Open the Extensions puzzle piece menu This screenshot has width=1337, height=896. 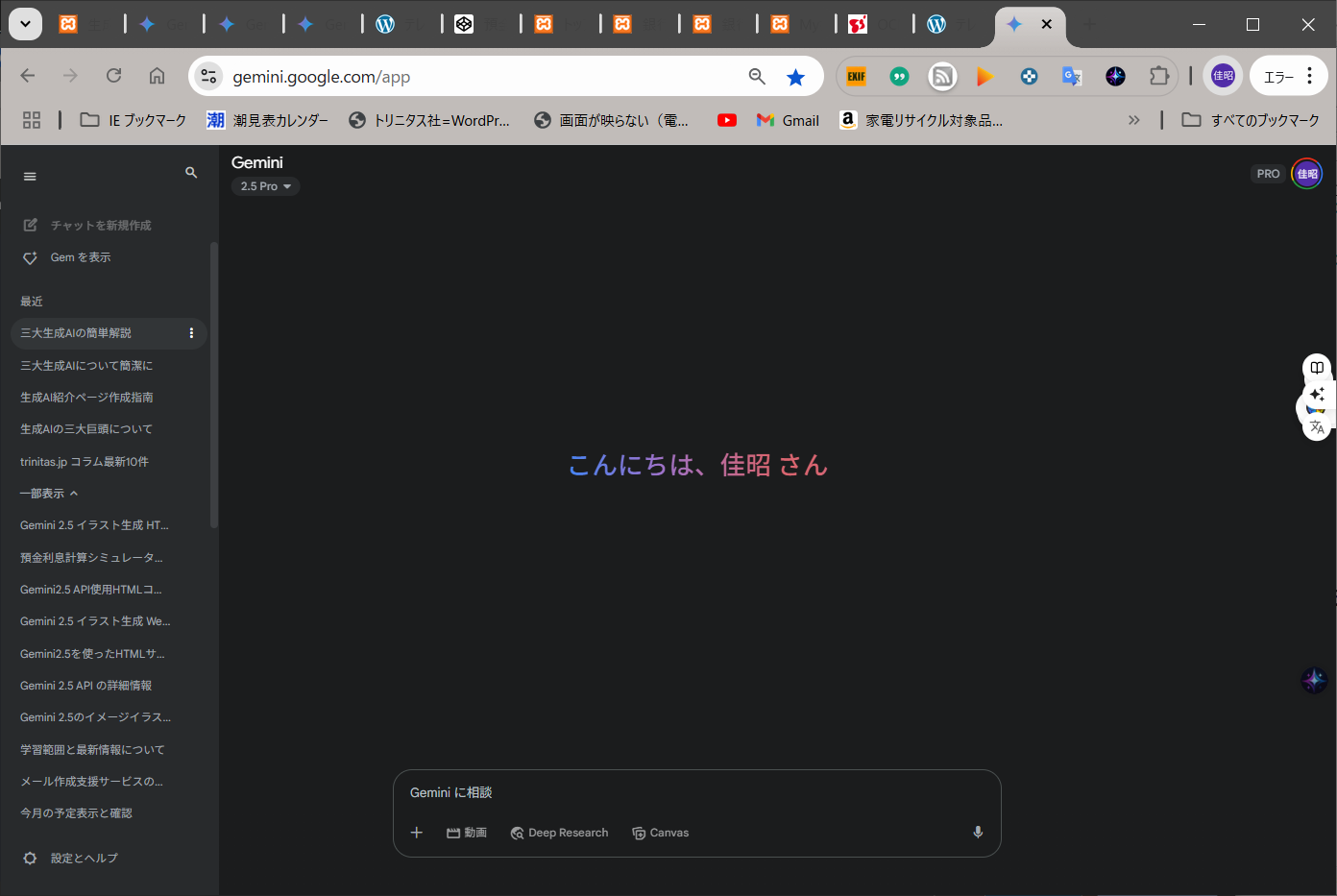1159,76
